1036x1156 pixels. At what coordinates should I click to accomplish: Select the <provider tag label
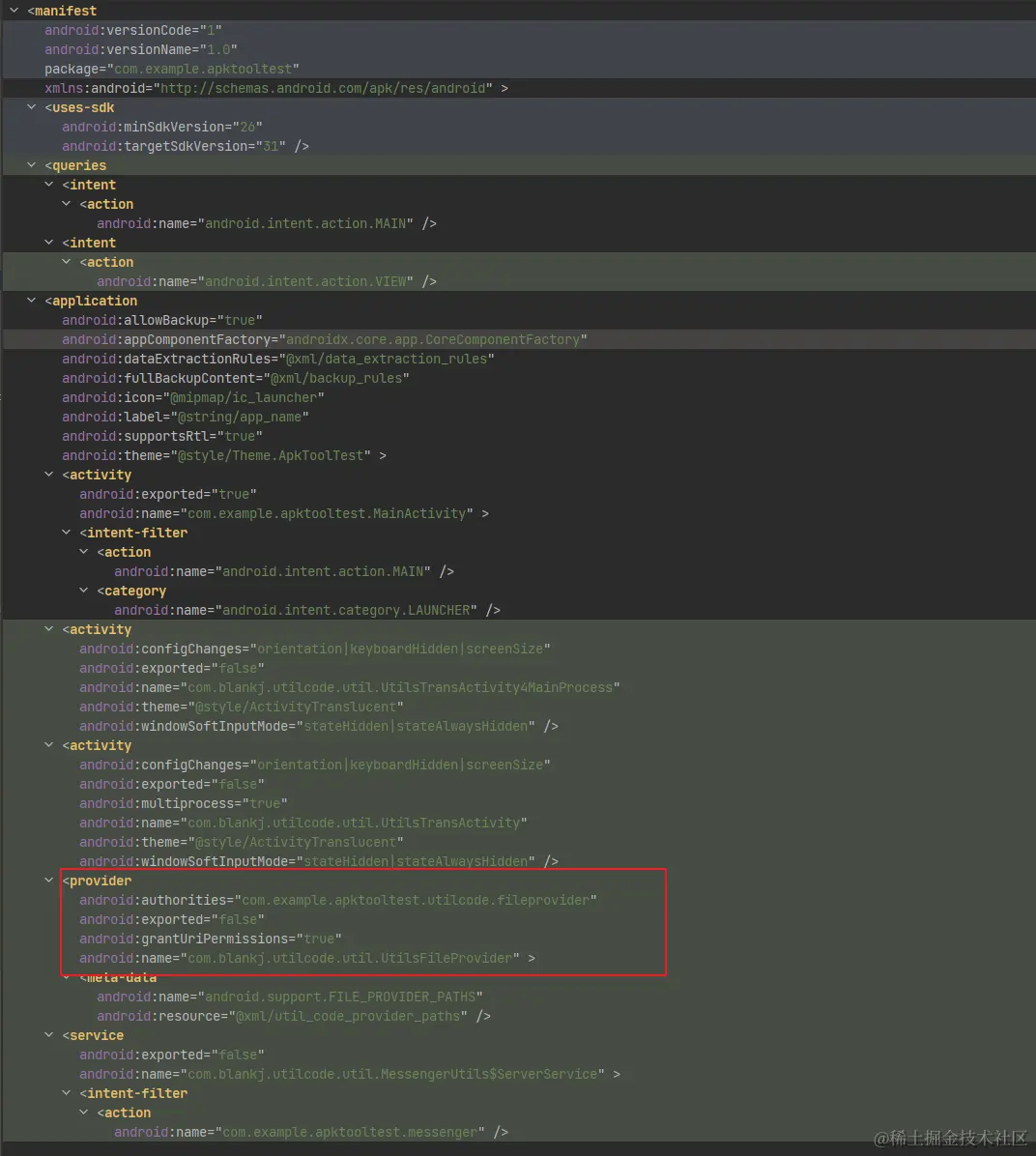pyautogui.click(x=97, y=881)
